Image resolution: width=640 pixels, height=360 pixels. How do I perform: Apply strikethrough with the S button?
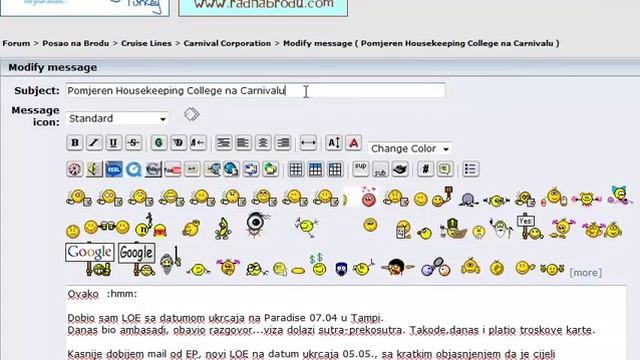tap(133, 143)
